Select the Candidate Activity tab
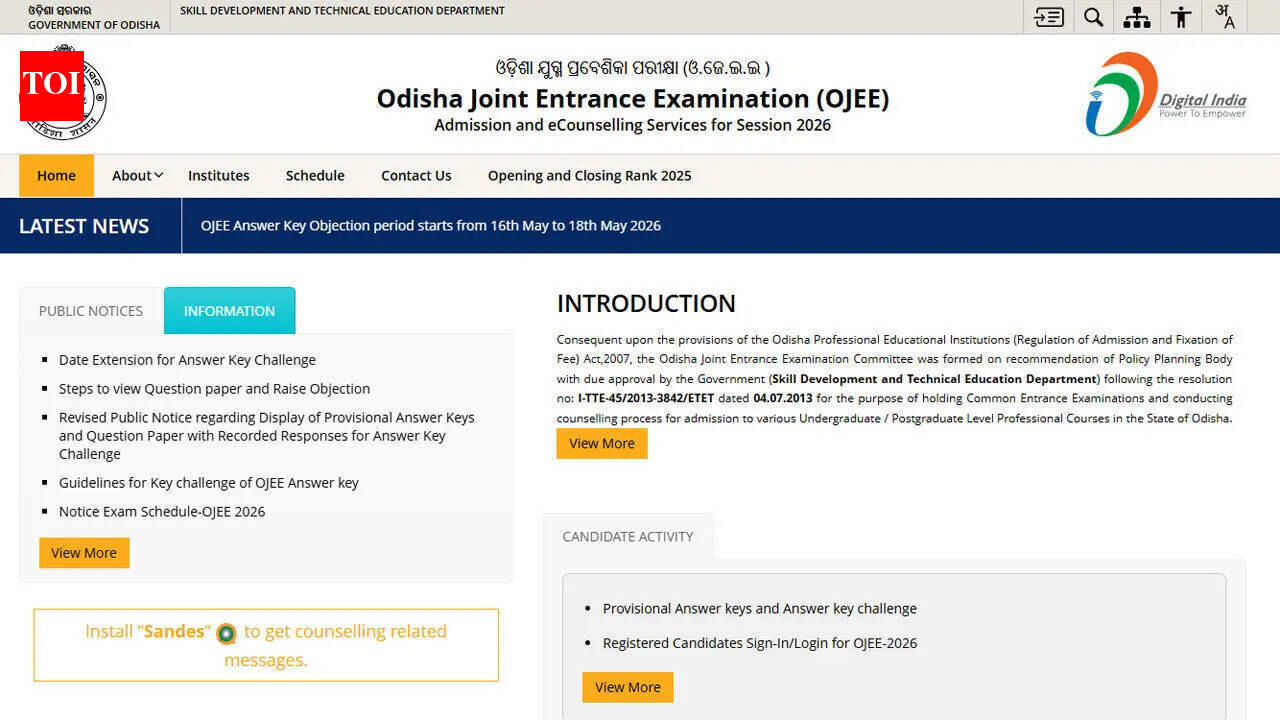Screen dimensions: 1280x720 tap(628, 537)
